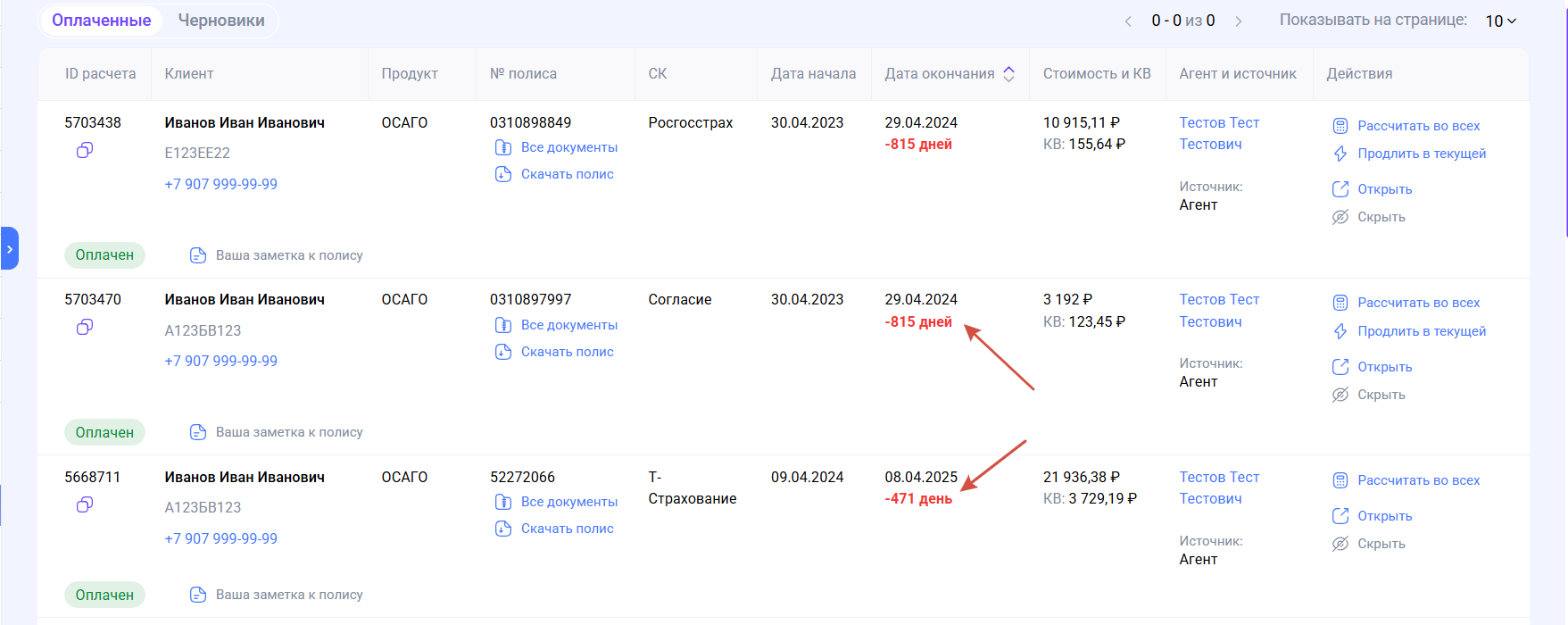Expand the left sidebar arrow tab
Viewport: 1568px width, 625px height.
[x=10, y=249]
